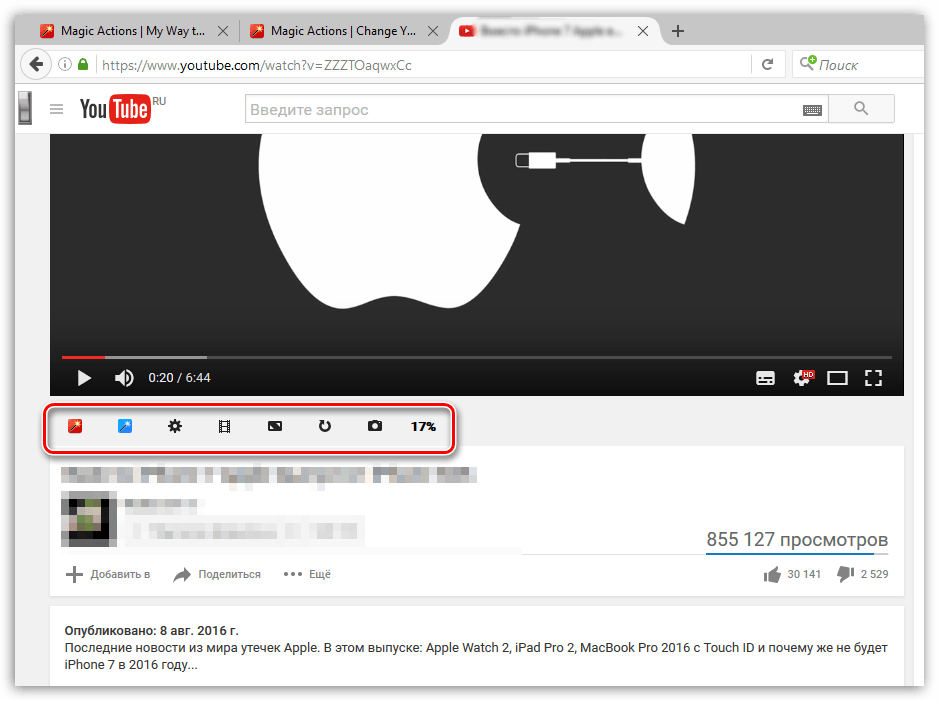
Task: Toggle the auto-replay loop icon
Action: tap(325, 426)
